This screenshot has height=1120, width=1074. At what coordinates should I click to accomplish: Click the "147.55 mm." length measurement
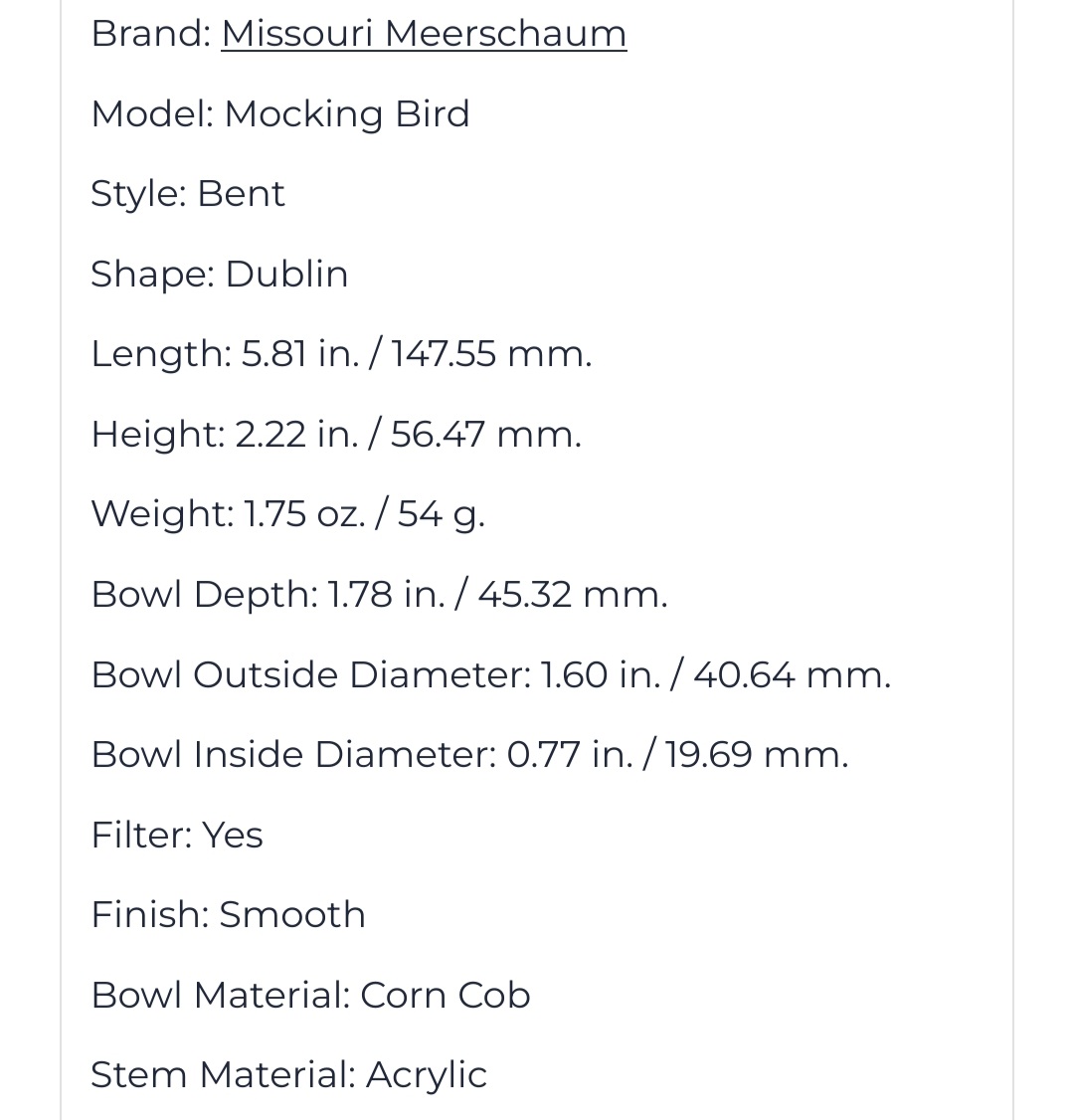coord(491,354)
